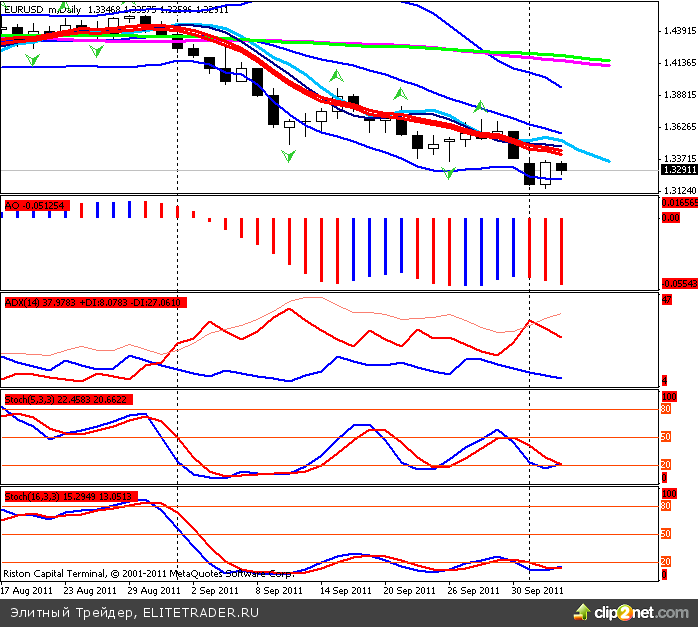Click the up fractal arrow near 14 Sep
Viewport: 698px width, 627px height.
[x=337, y=75]
